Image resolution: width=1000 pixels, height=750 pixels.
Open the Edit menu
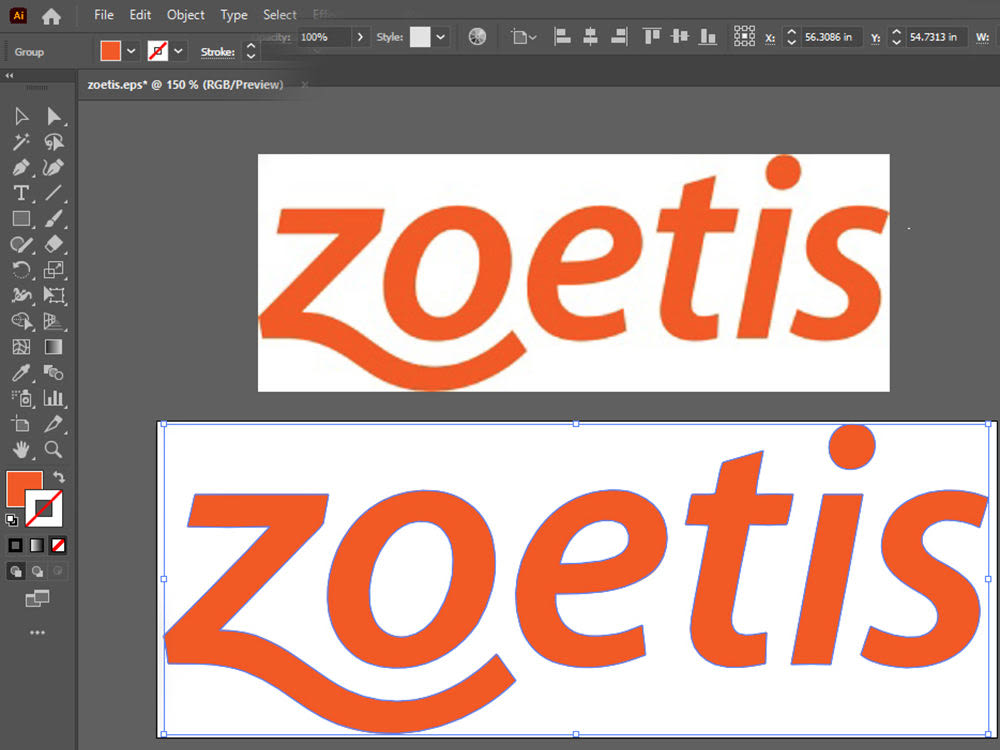[x=140, y=15]
